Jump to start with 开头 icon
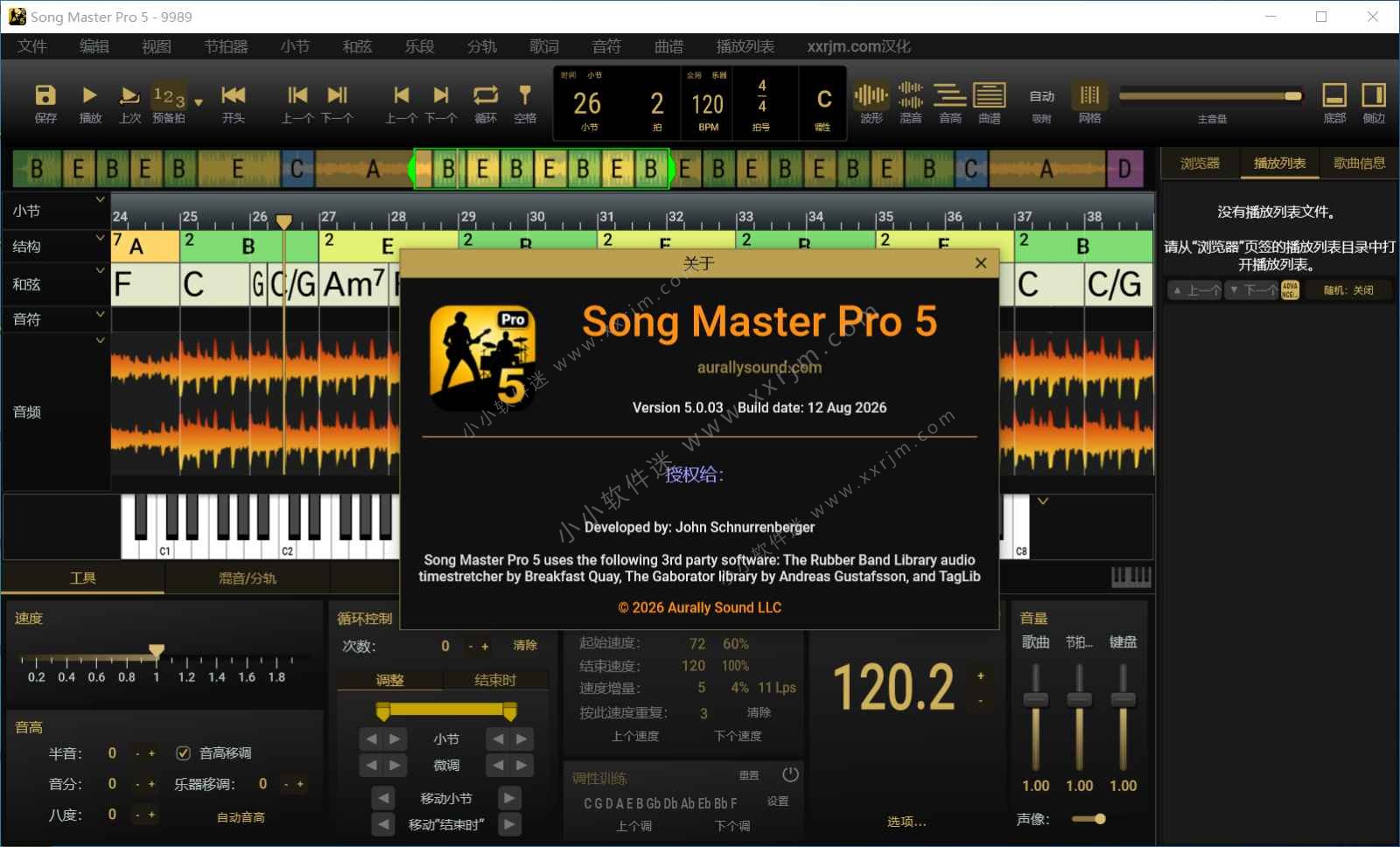 233,94
